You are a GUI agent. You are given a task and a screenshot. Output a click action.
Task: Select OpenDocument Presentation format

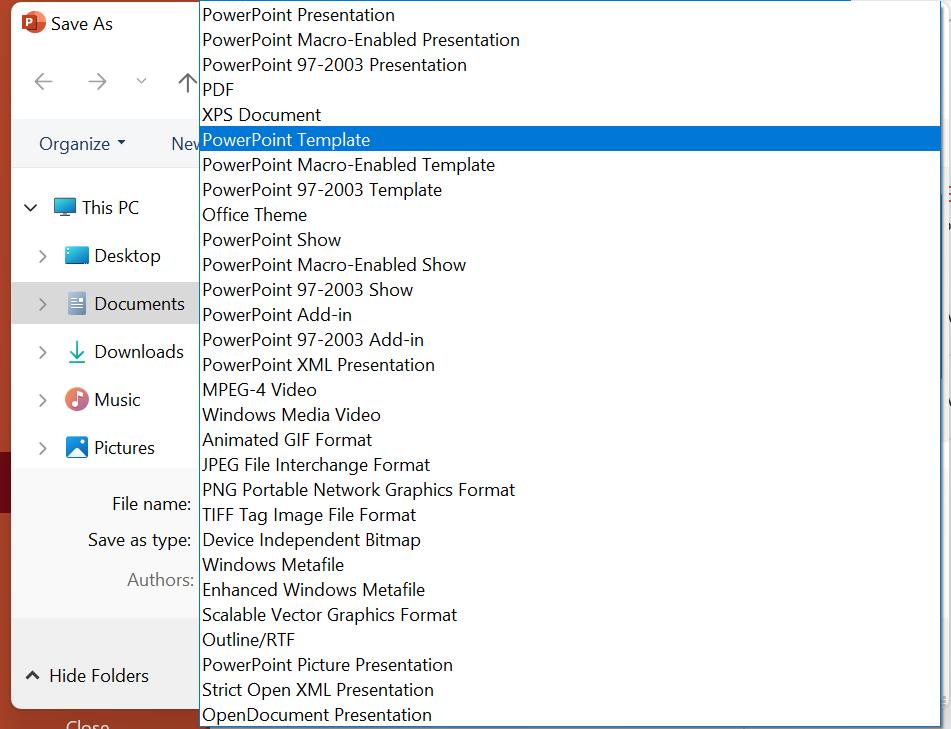click(316, 714)
